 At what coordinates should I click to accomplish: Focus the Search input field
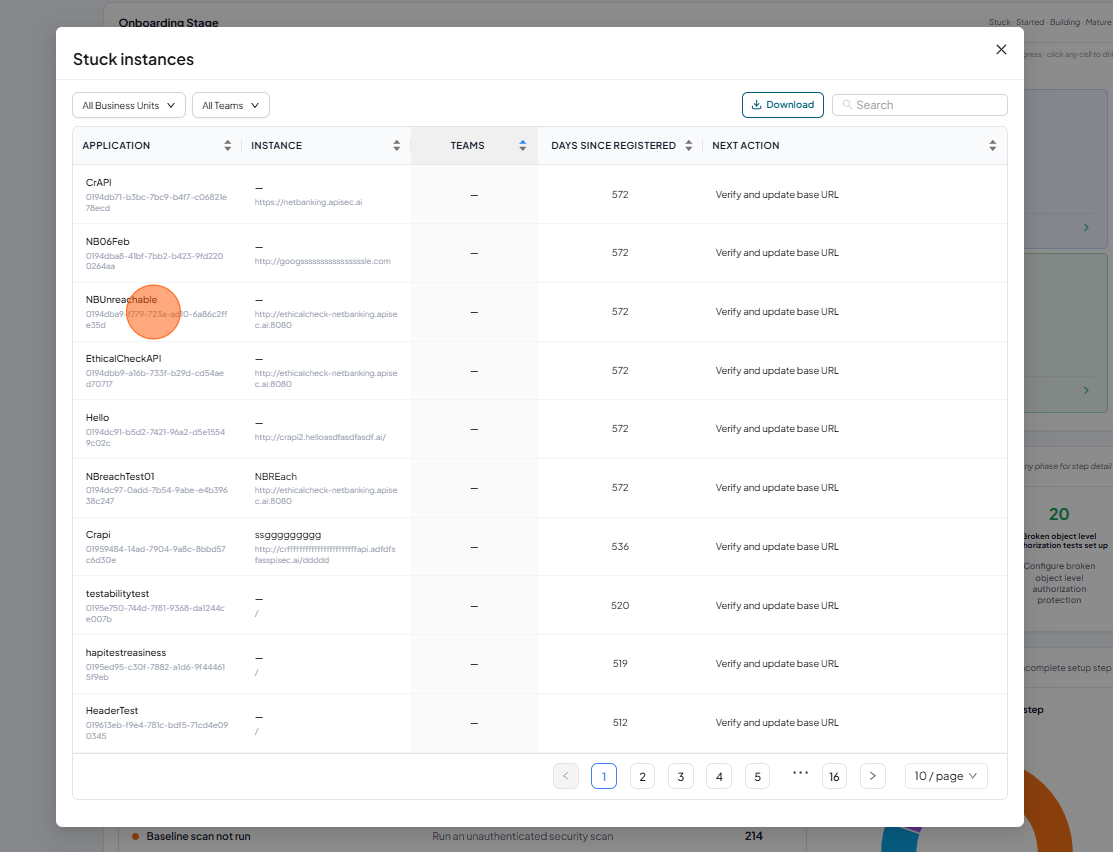(919, 105)
